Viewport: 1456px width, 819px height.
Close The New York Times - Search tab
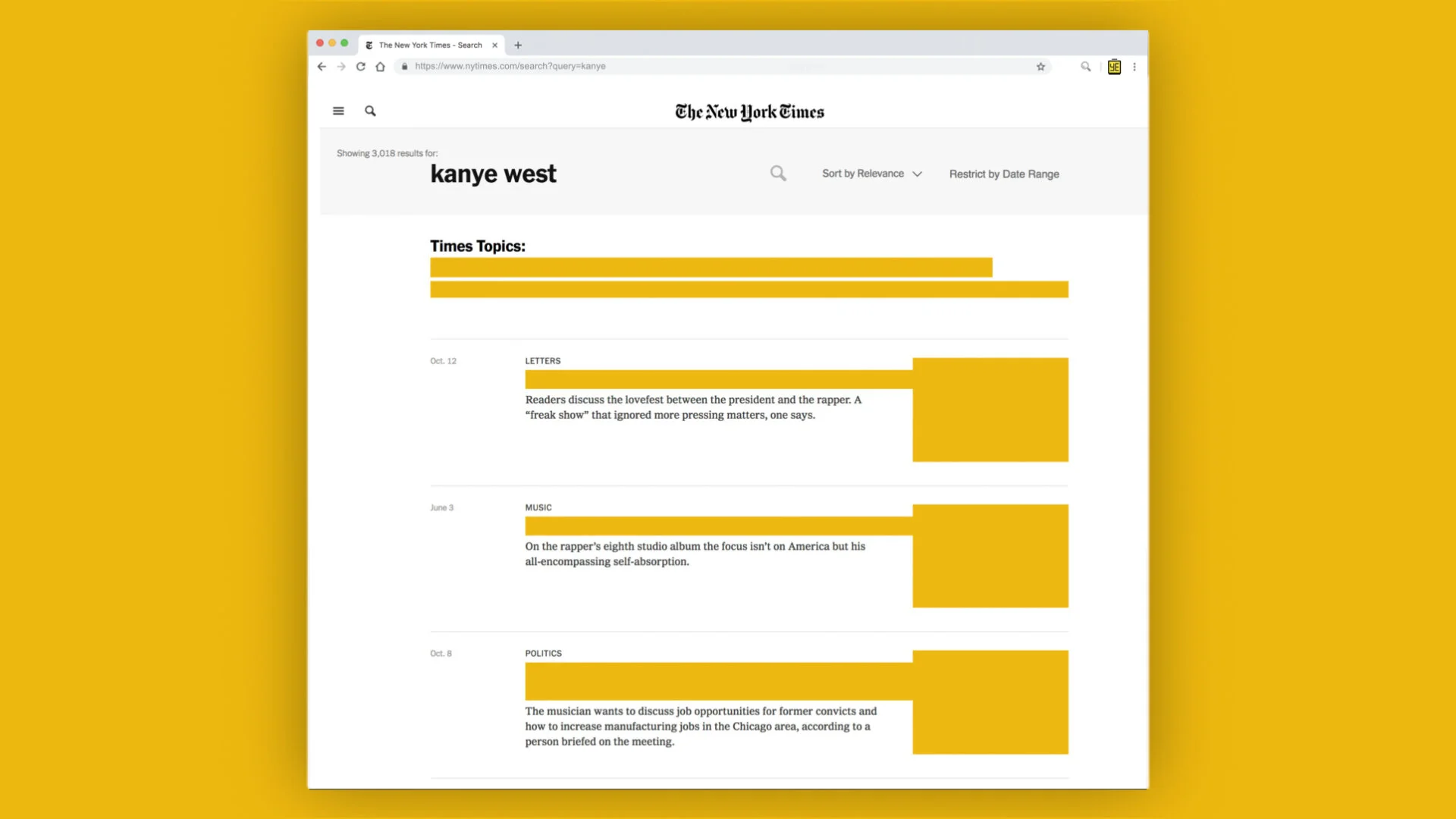click(x=494, y=45)
